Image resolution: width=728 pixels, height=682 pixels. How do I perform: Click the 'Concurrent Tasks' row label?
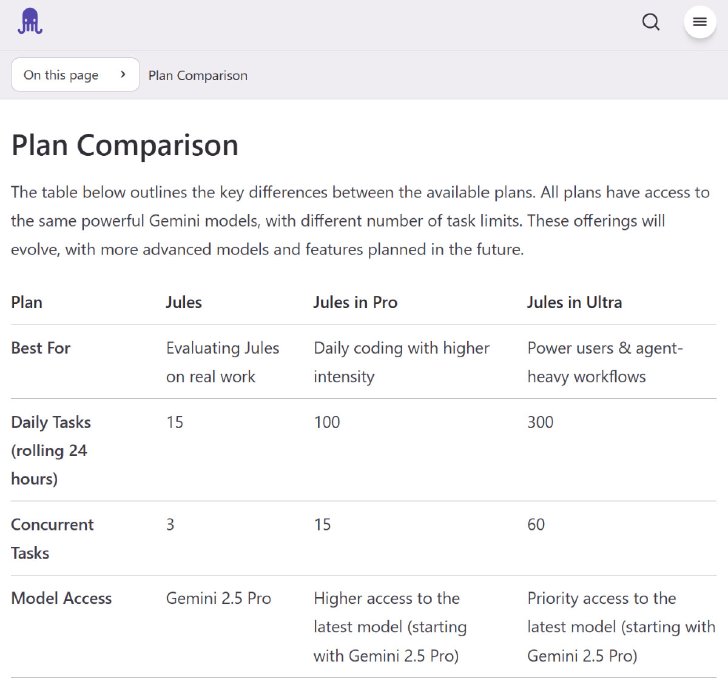tap(52, 539)
